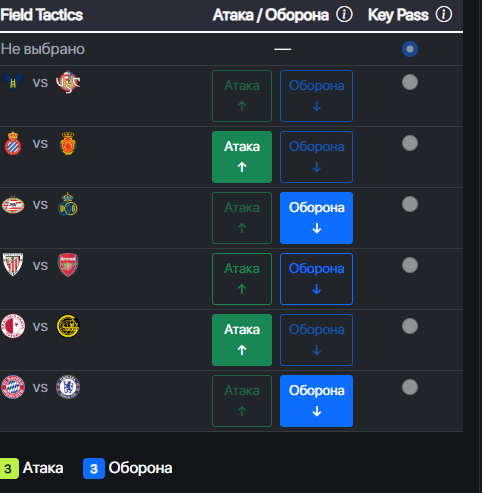Choose Оборона for the Slavia Prague match

(316, 340)
